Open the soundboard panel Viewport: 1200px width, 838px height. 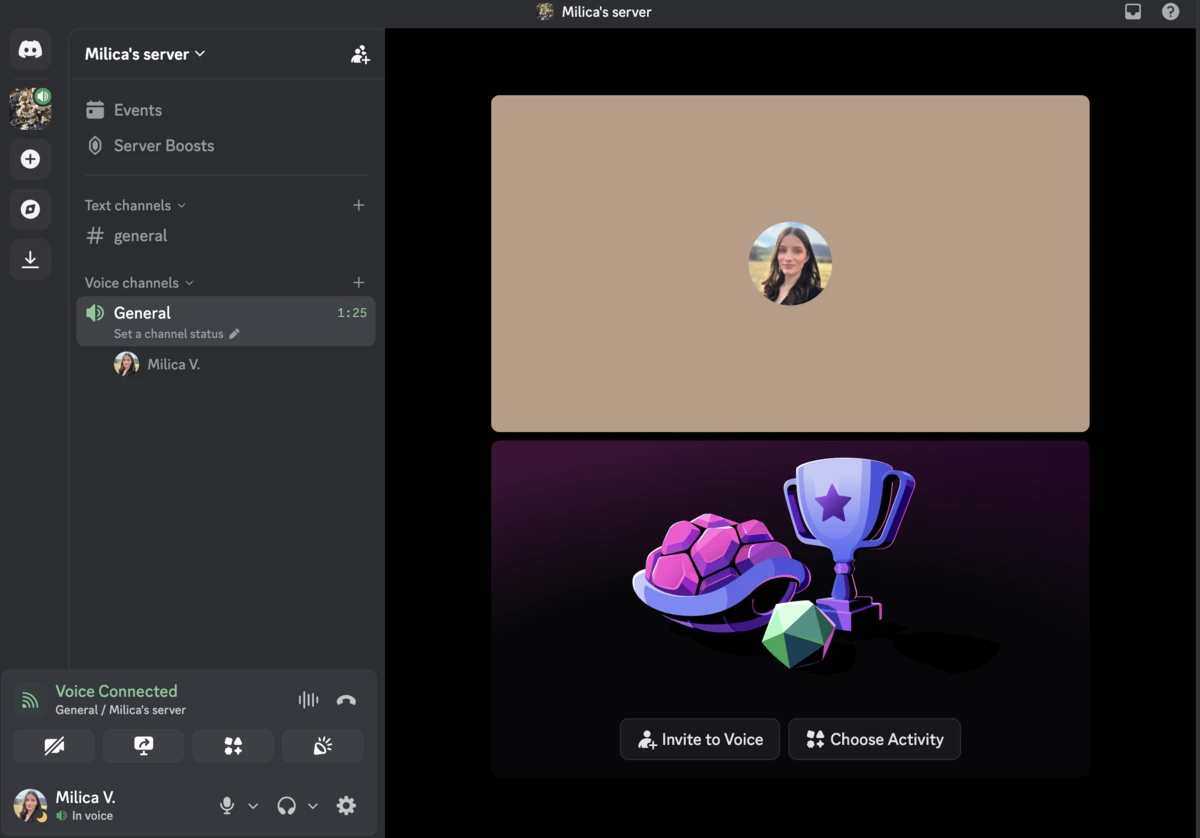tap(322, 745)
